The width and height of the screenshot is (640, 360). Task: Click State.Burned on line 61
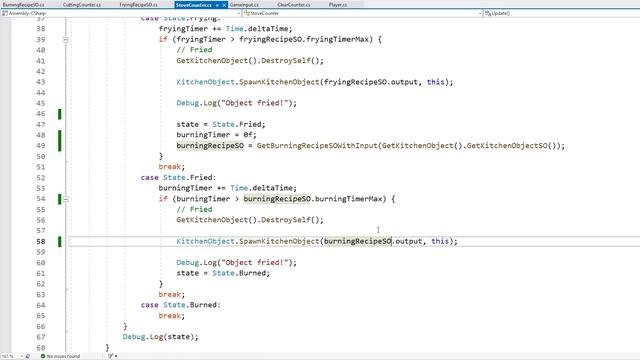point(240,273)
